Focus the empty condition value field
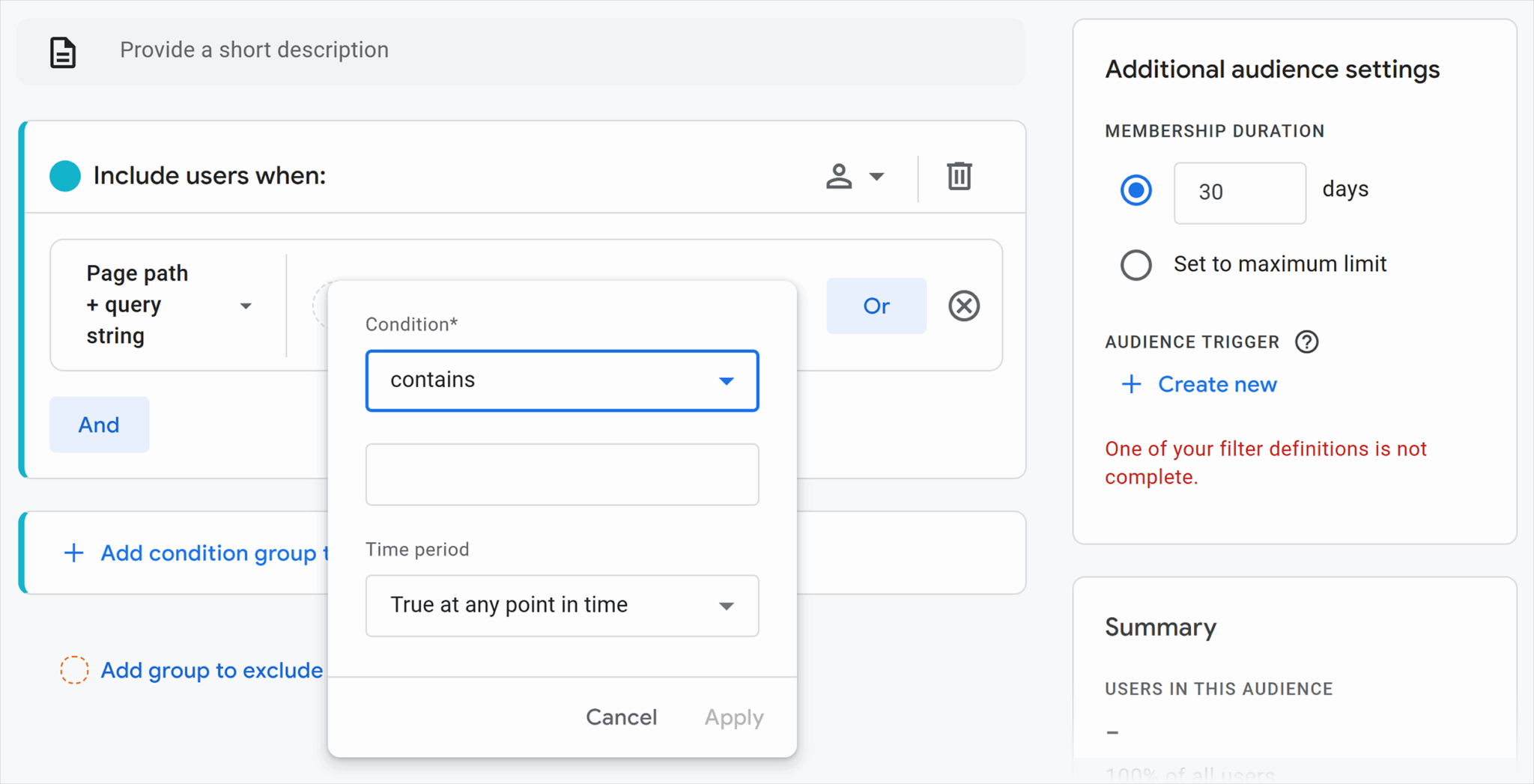 point(562,474)
